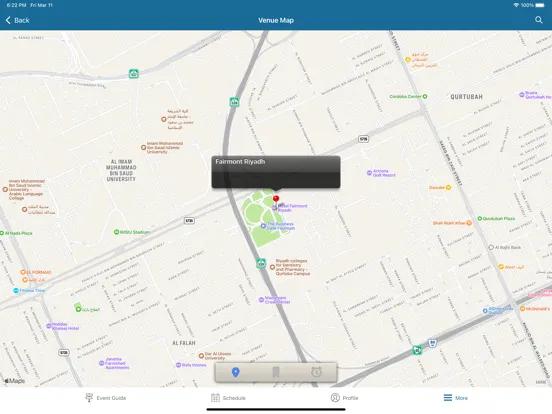Tap the Fairmont Riyadh callout bubble

pyautogui.click(x=276, y=172)
